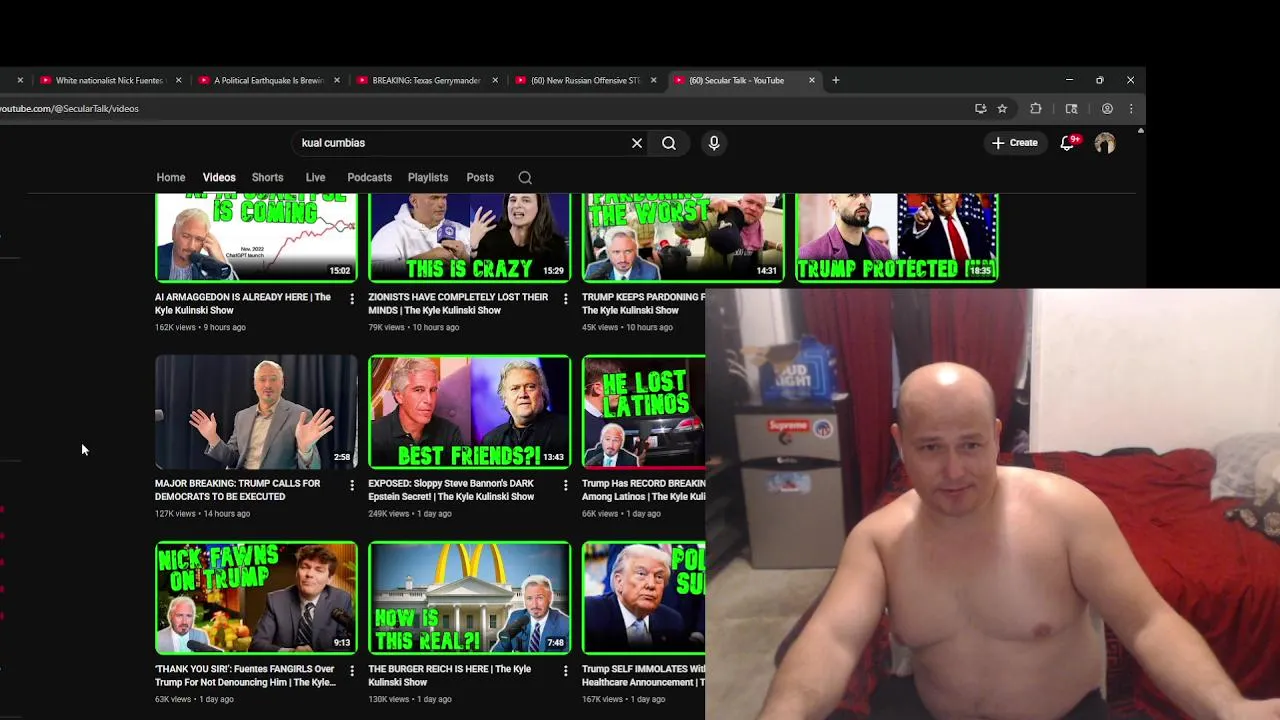Open options for Fuentes FANGIRLS video

click(x=352, y=671)
